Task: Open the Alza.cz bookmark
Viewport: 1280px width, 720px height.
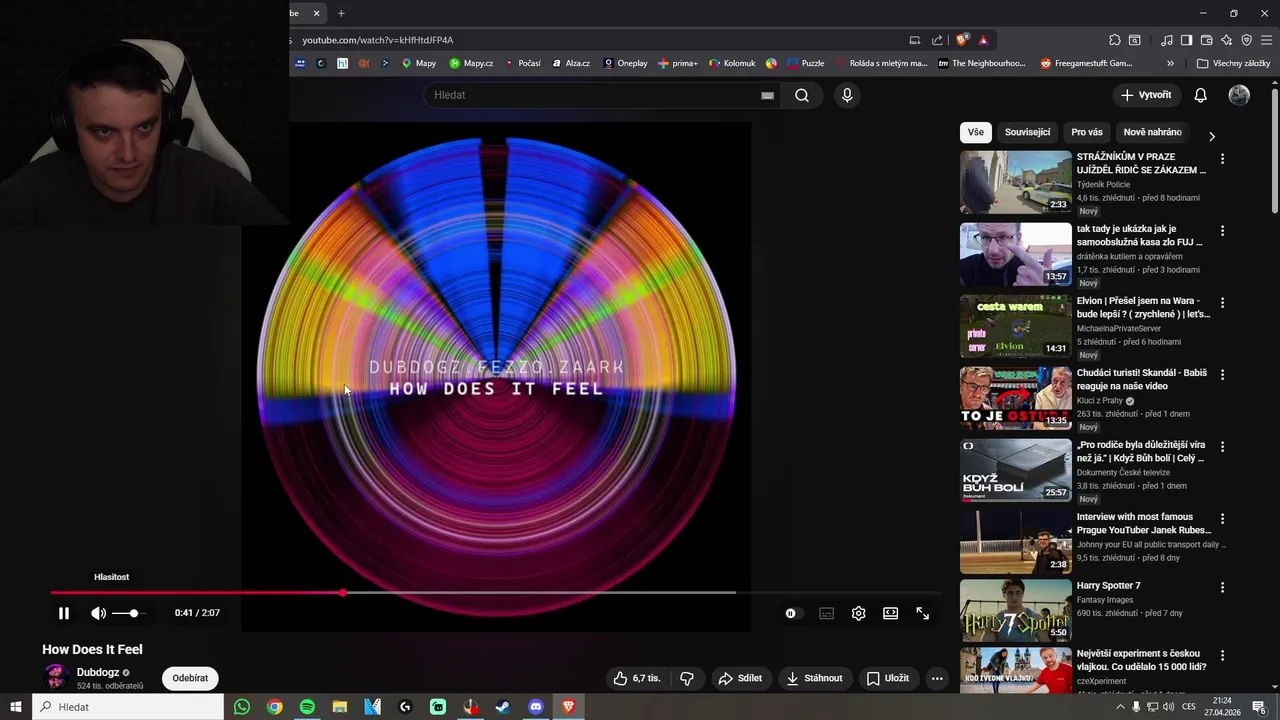Action: tap(571, 63)
